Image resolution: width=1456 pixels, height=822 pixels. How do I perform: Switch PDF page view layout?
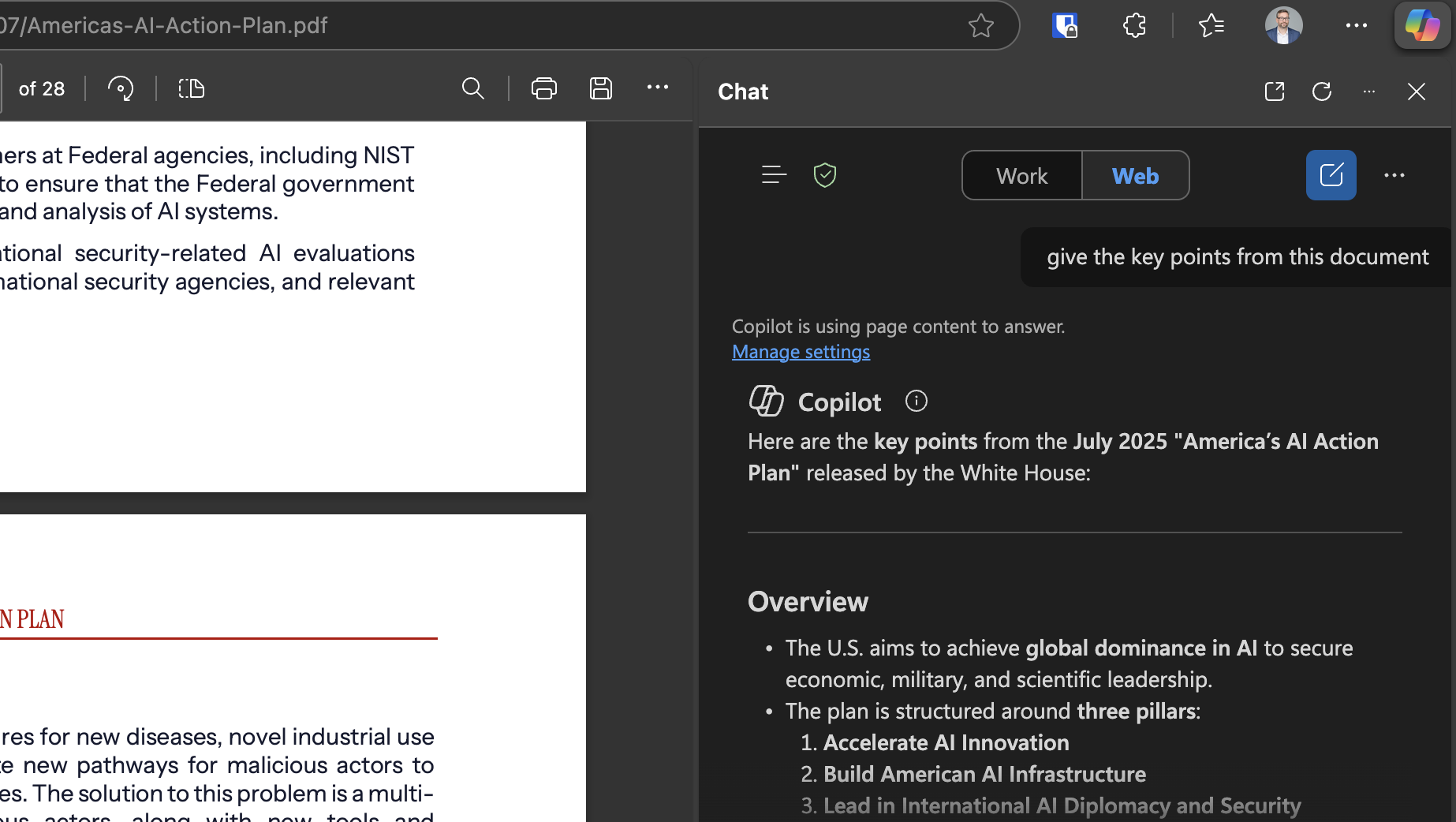point(191,88)
